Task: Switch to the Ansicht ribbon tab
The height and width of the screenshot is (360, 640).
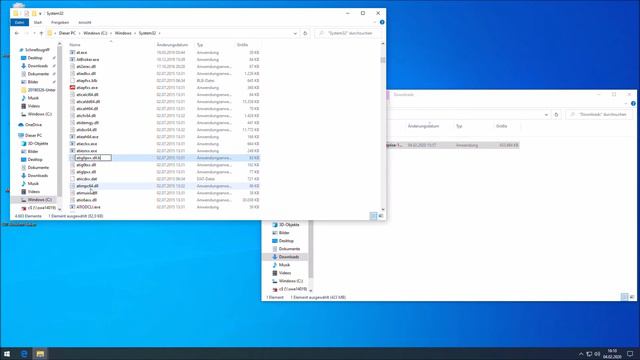Action: [85, 22]
